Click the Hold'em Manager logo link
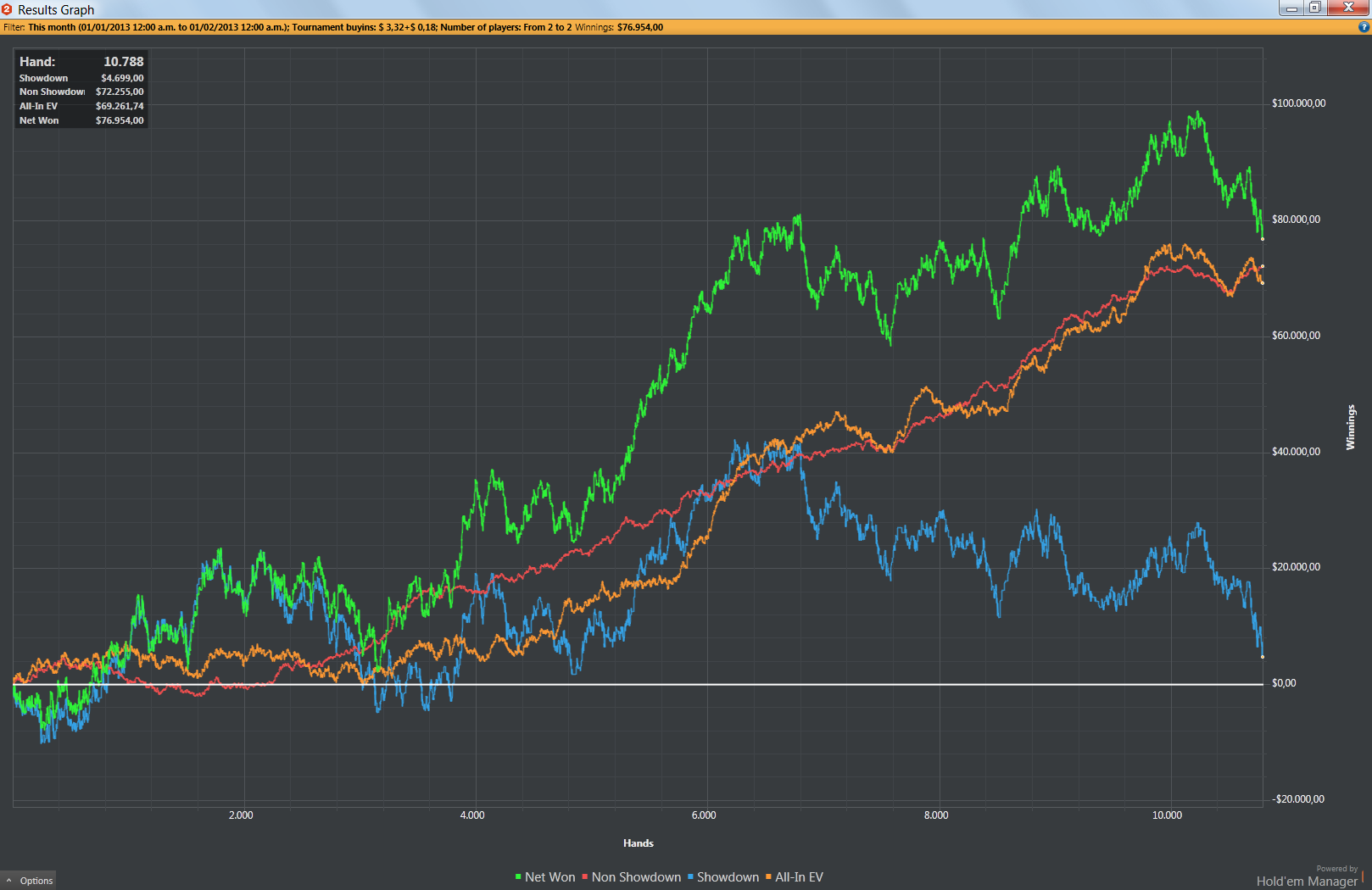This screenshot has height=890, width=1372. (x=1307, y=881)
